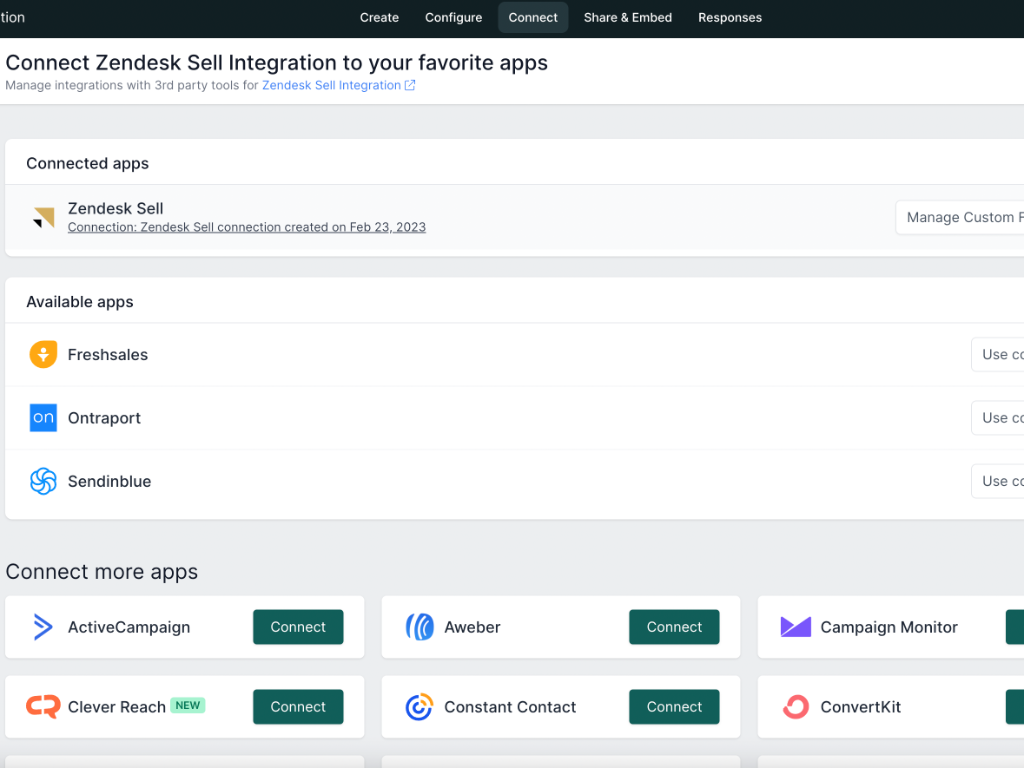The image size is (1024, 768).
Task: Switch to the Configure tab
Action: pyautogui.click(x=453, y=18)
